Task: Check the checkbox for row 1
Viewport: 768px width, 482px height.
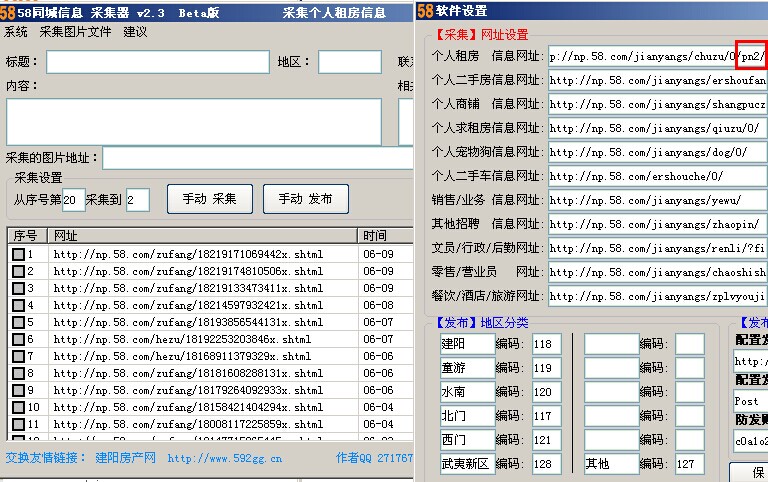Action: click(17, 255)
